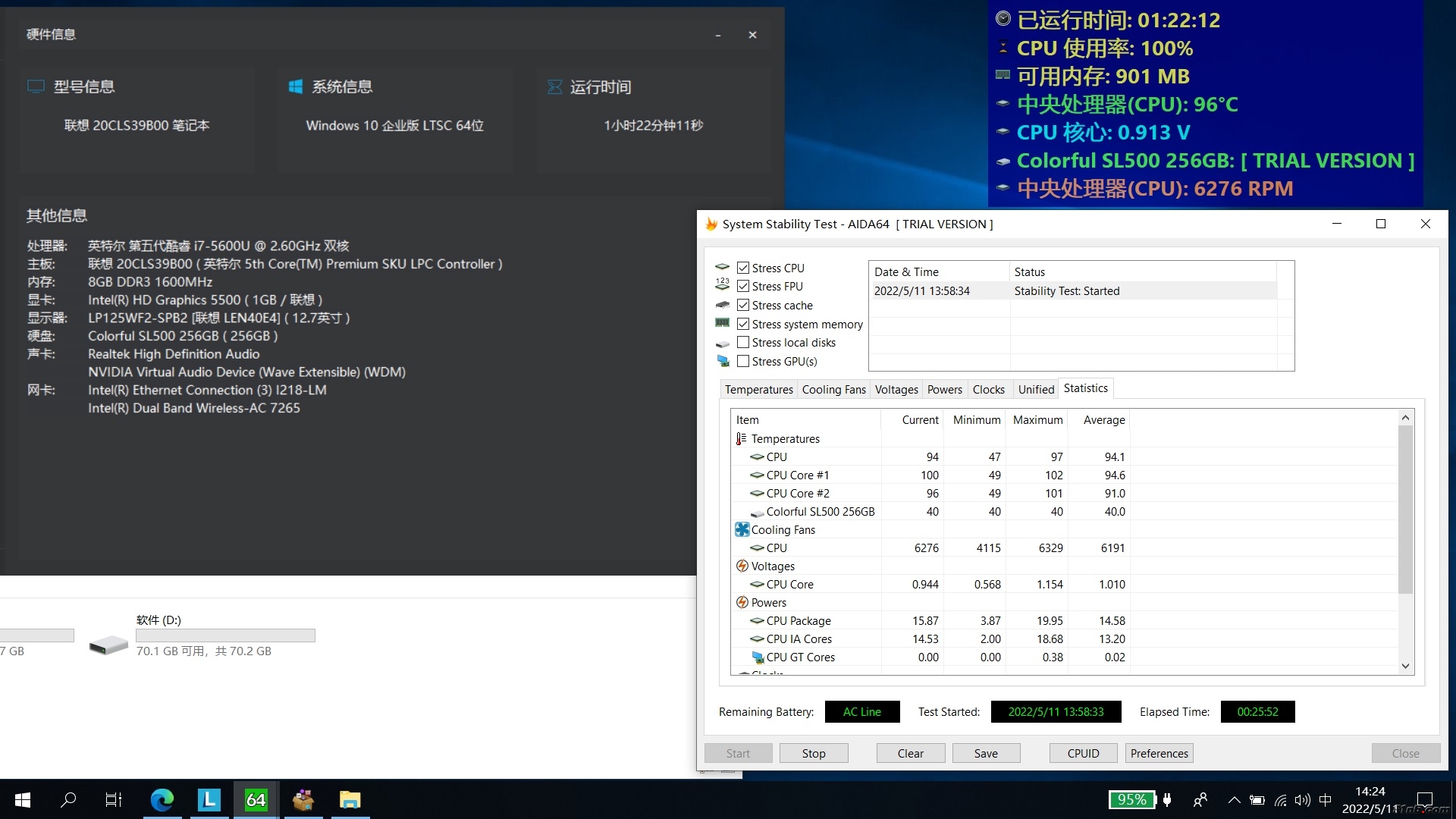Click the taskbar Search magnifier icon
This screenshot has width=1456, height=819.
click(x=68, y=800)
